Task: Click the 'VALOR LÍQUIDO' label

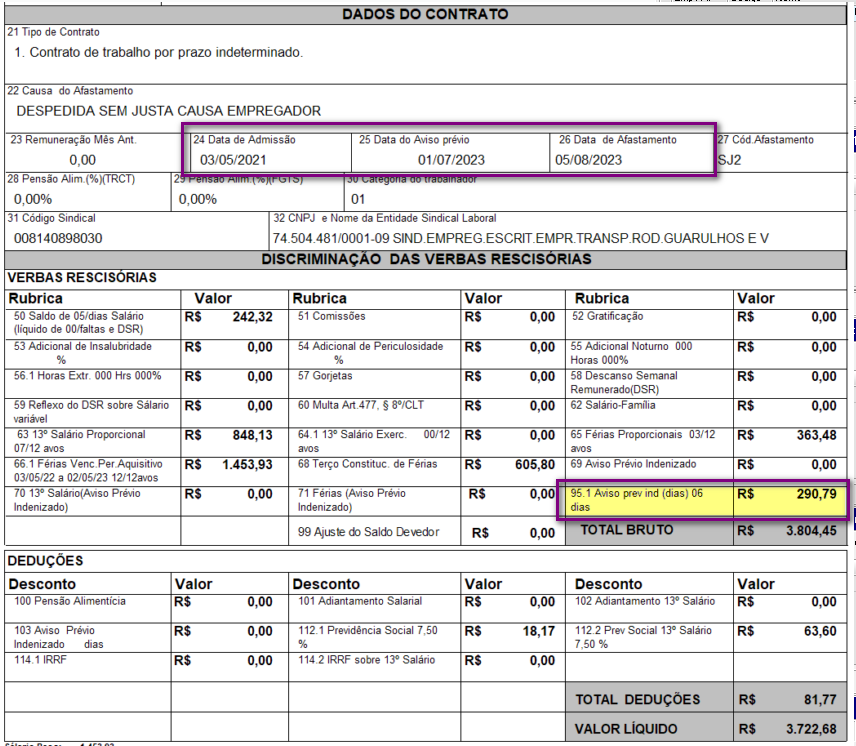Action: pyautogui.click(x=626, y=729)
